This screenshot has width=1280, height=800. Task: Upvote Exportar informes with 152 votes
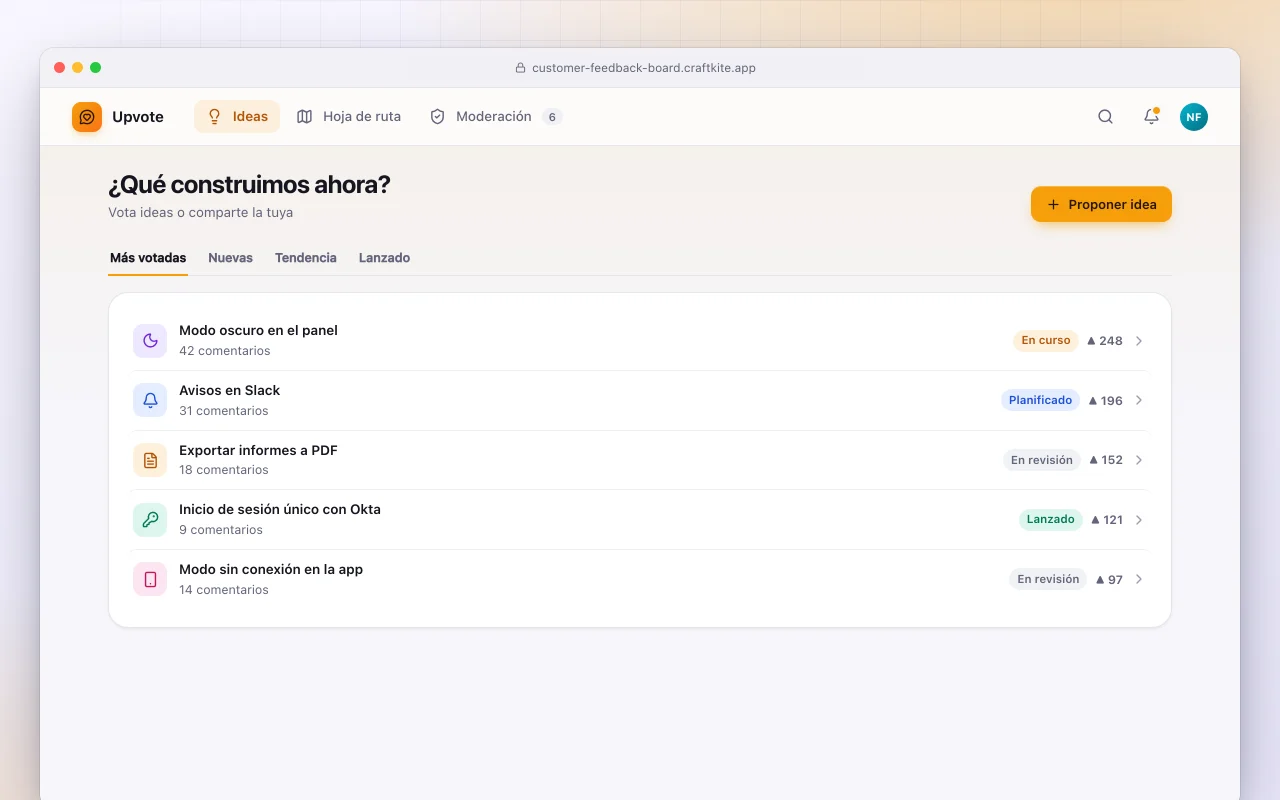1106,460
